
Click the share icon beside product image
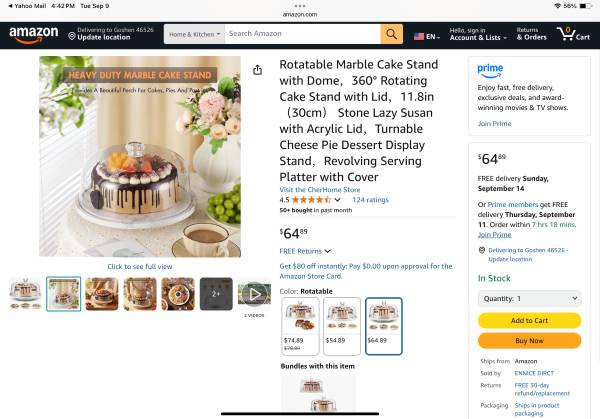pyautogui.click(x=258, y=70)
